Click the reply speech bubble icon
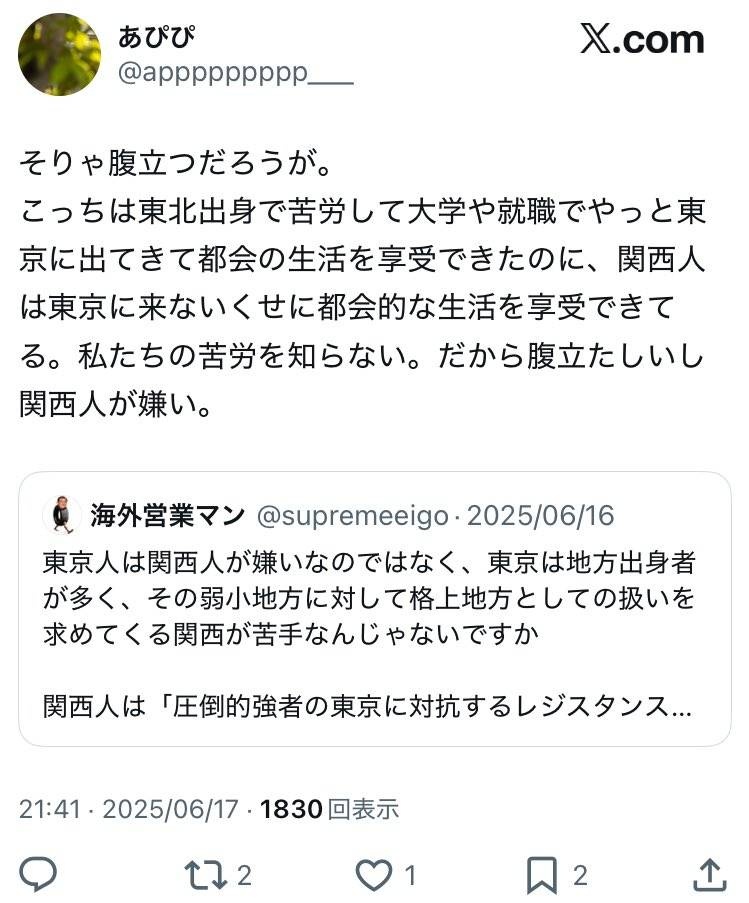The width and height of the screenshot is (749, 903). click(39, 876)
